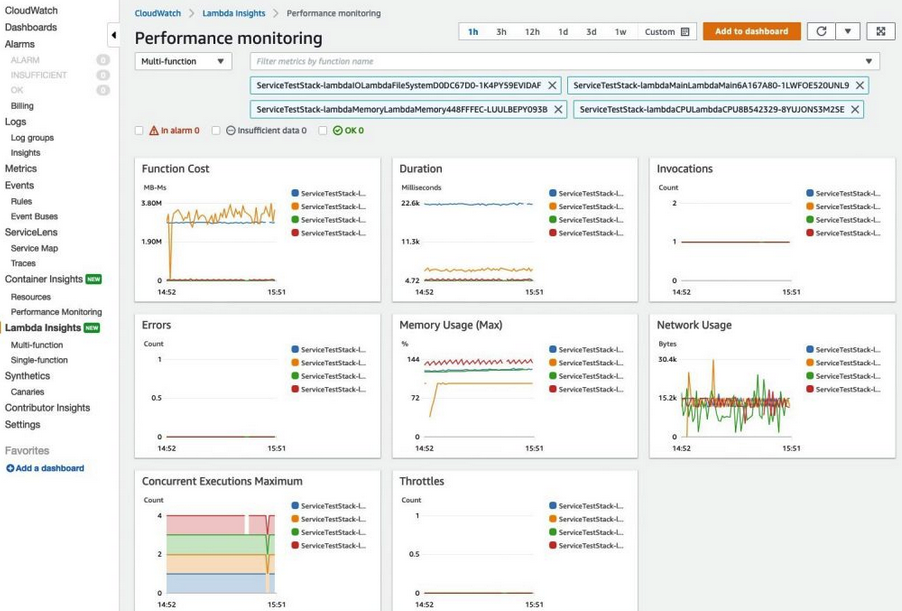
Task: Open the Multi-function view dropdown
Action: [x=183, y=61]
